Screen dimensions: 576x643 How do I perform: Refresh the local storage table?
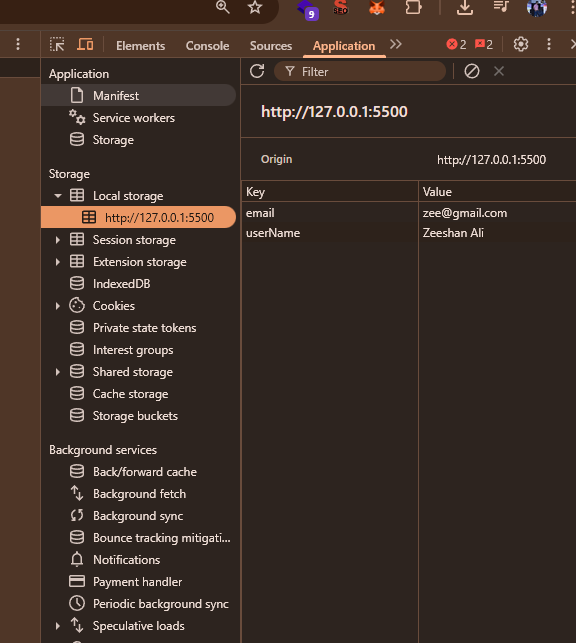[x=257, y=71]
